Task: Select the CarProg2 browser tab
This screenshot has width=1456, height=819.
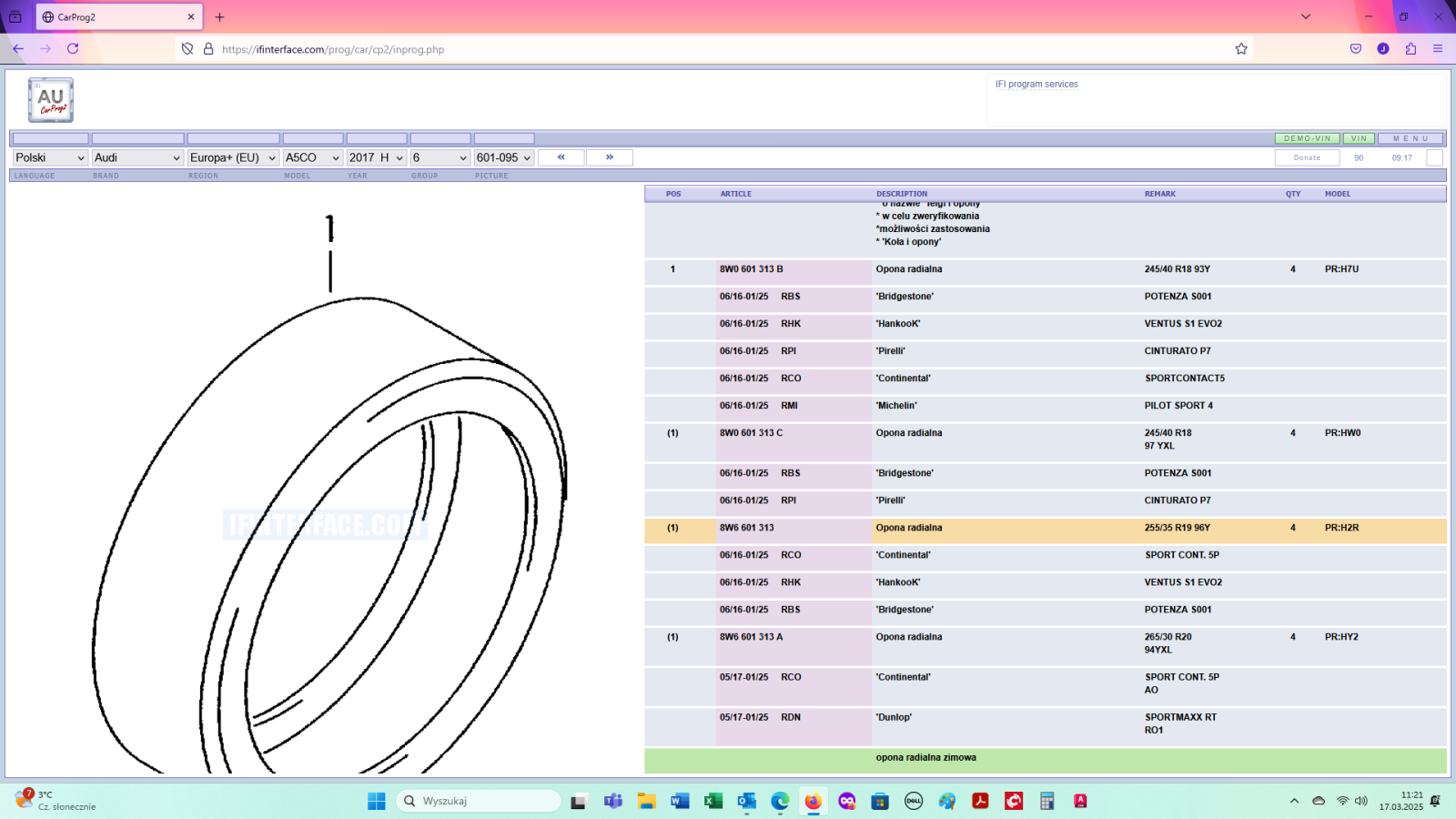Action: click(118, 17)
